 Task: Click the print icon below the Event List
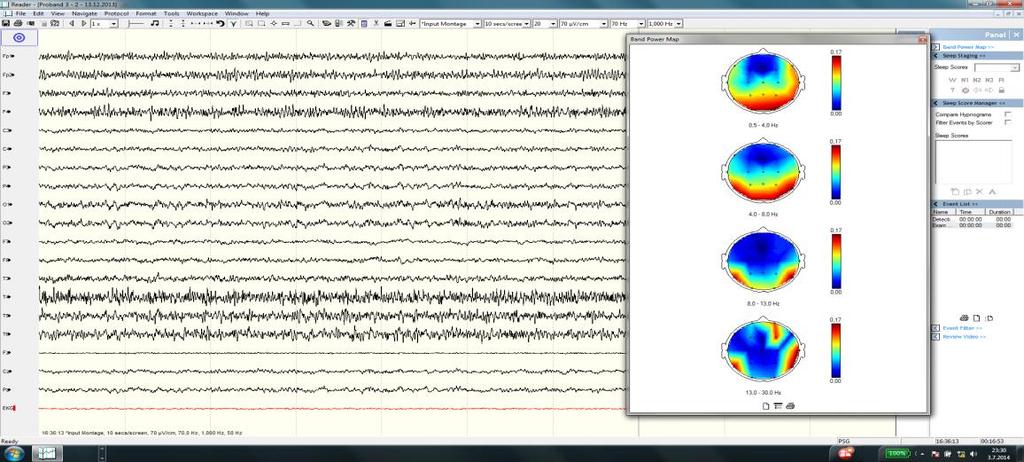[964, 318]
